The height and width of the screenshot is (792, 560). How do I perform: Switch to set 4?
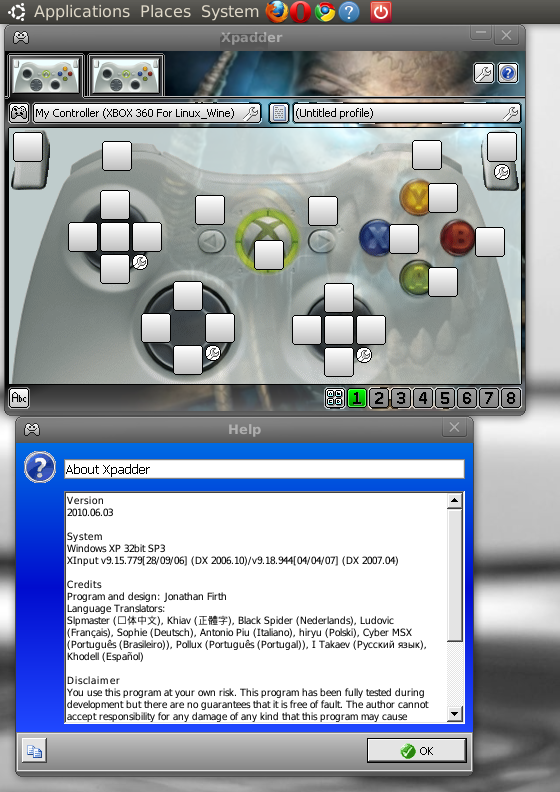[x=423, y=398]
